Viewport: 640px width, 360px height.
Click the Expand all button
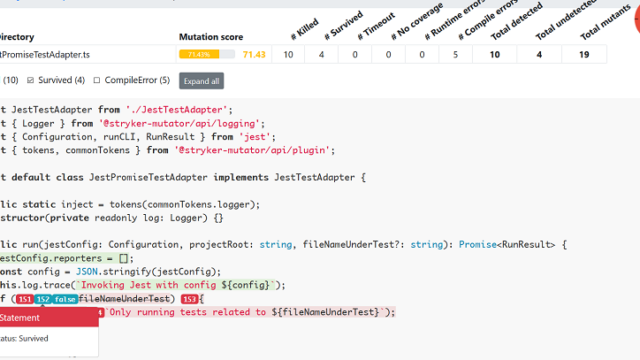tap(201, 81)
